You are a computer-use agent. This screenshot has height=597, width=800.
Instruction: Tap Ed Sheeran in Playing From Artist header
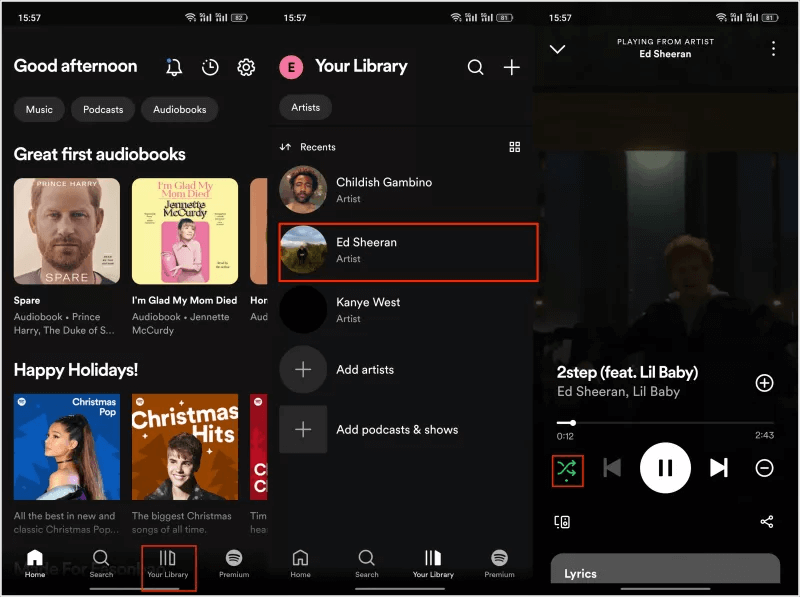(665, 54)
